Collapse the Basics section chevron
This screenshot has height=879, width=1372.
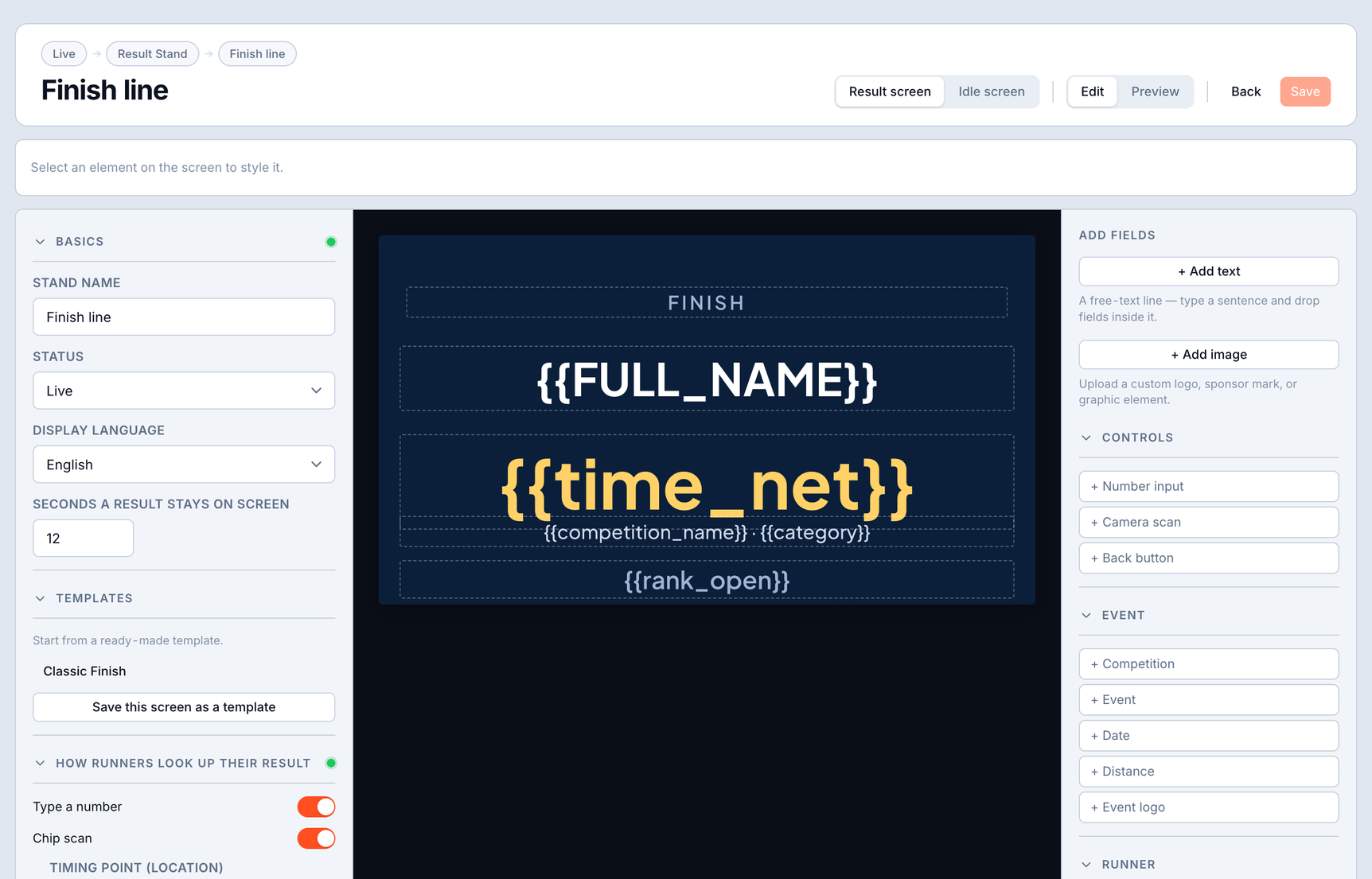(40, 242)
